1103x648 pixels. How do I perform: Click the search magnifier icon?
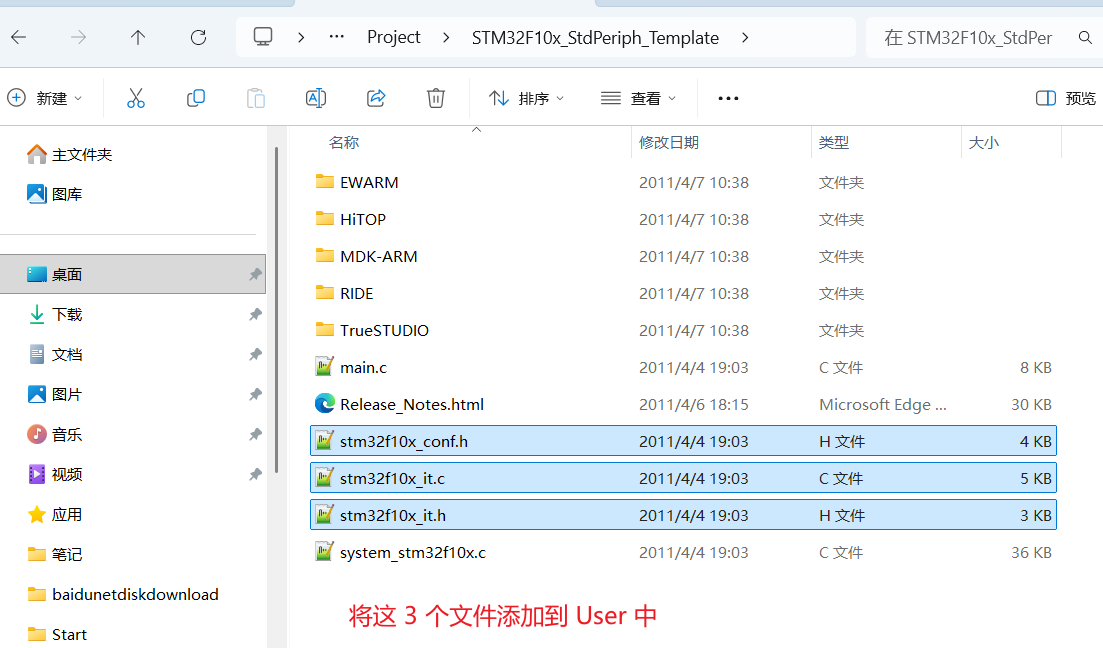click(x=1085, y=37)
